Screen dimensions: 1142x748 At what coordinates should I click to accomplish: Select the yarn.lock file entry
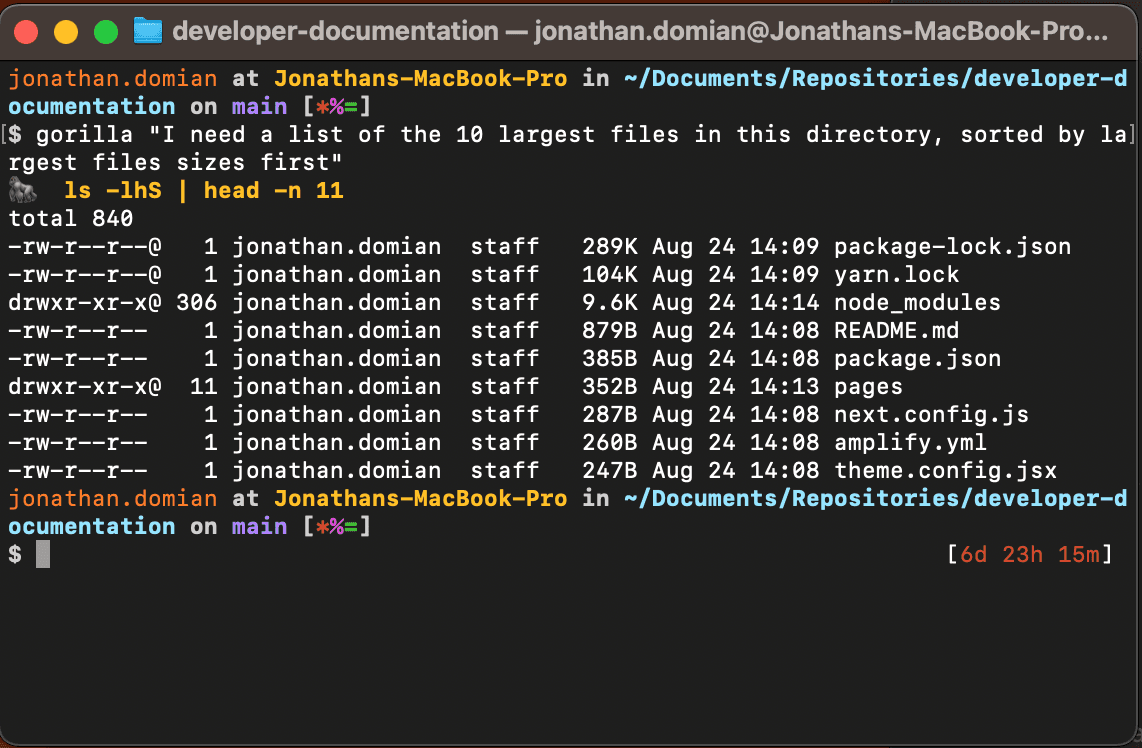pos(896,274)
